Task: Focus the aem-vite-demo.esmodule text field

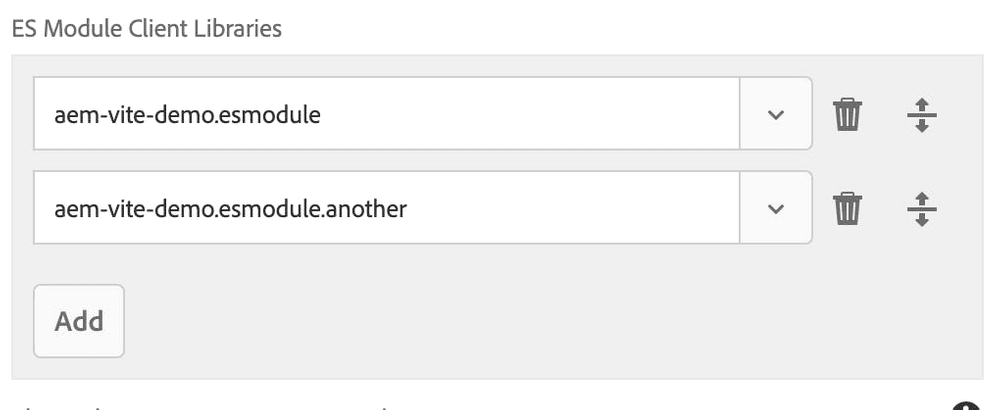Action: pos(386,114)
